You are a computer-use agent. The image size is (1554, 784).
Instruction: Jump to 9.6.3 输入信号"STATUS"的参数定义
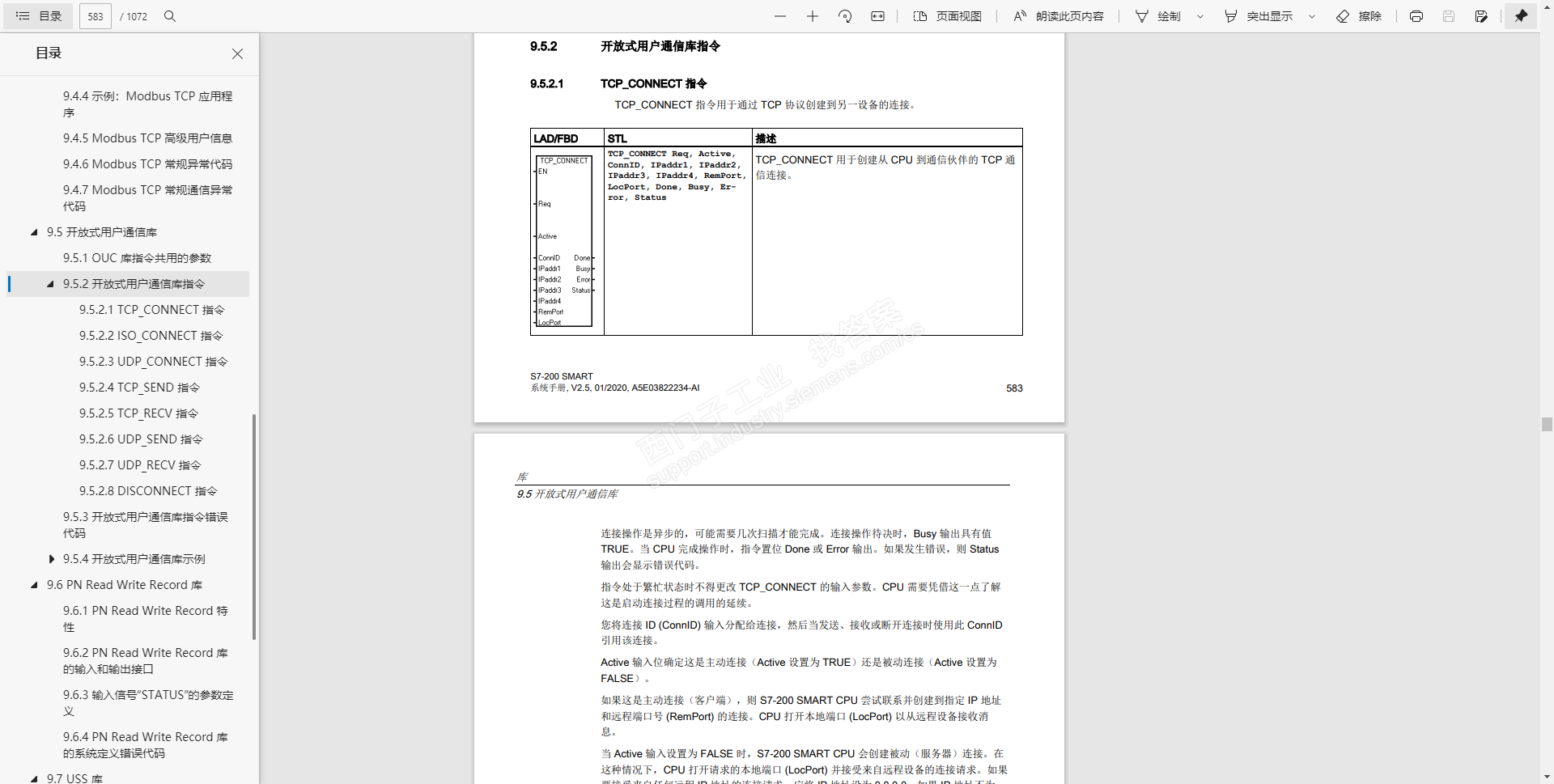coord(148,703)
